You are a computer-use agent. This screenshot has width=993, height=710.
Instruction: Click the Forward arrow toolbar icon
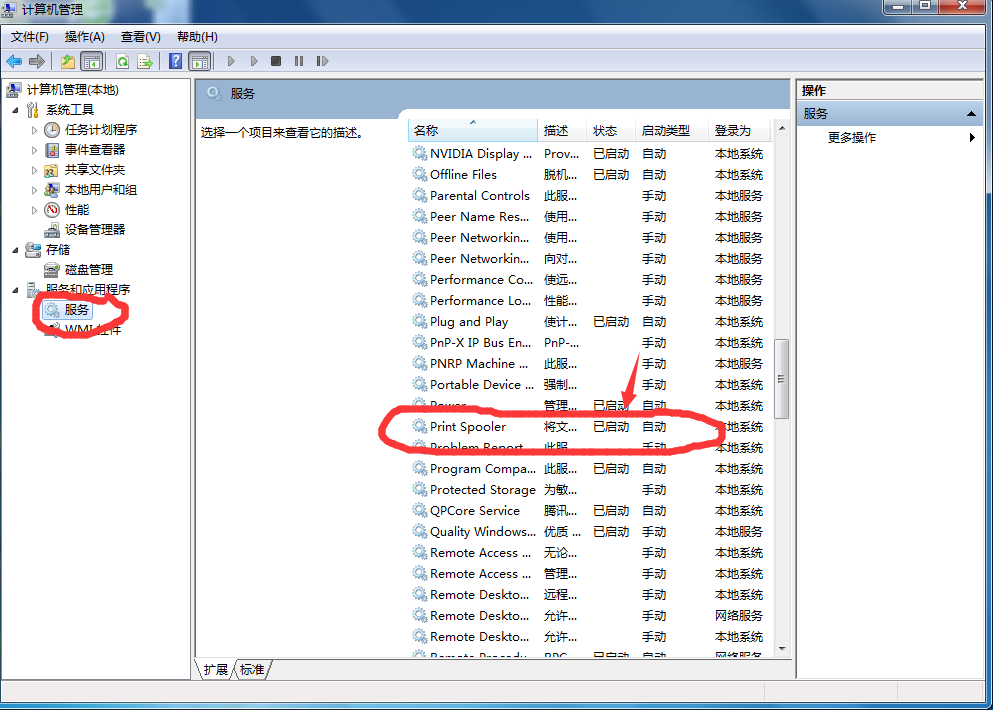37,61
